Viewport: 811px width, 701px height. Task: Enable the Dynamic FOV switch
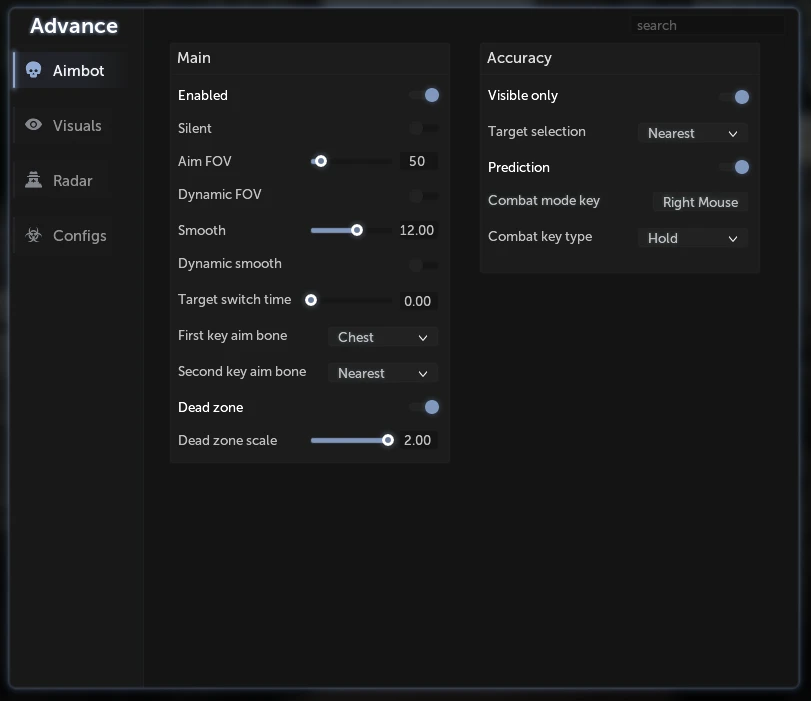pos(425,196)
